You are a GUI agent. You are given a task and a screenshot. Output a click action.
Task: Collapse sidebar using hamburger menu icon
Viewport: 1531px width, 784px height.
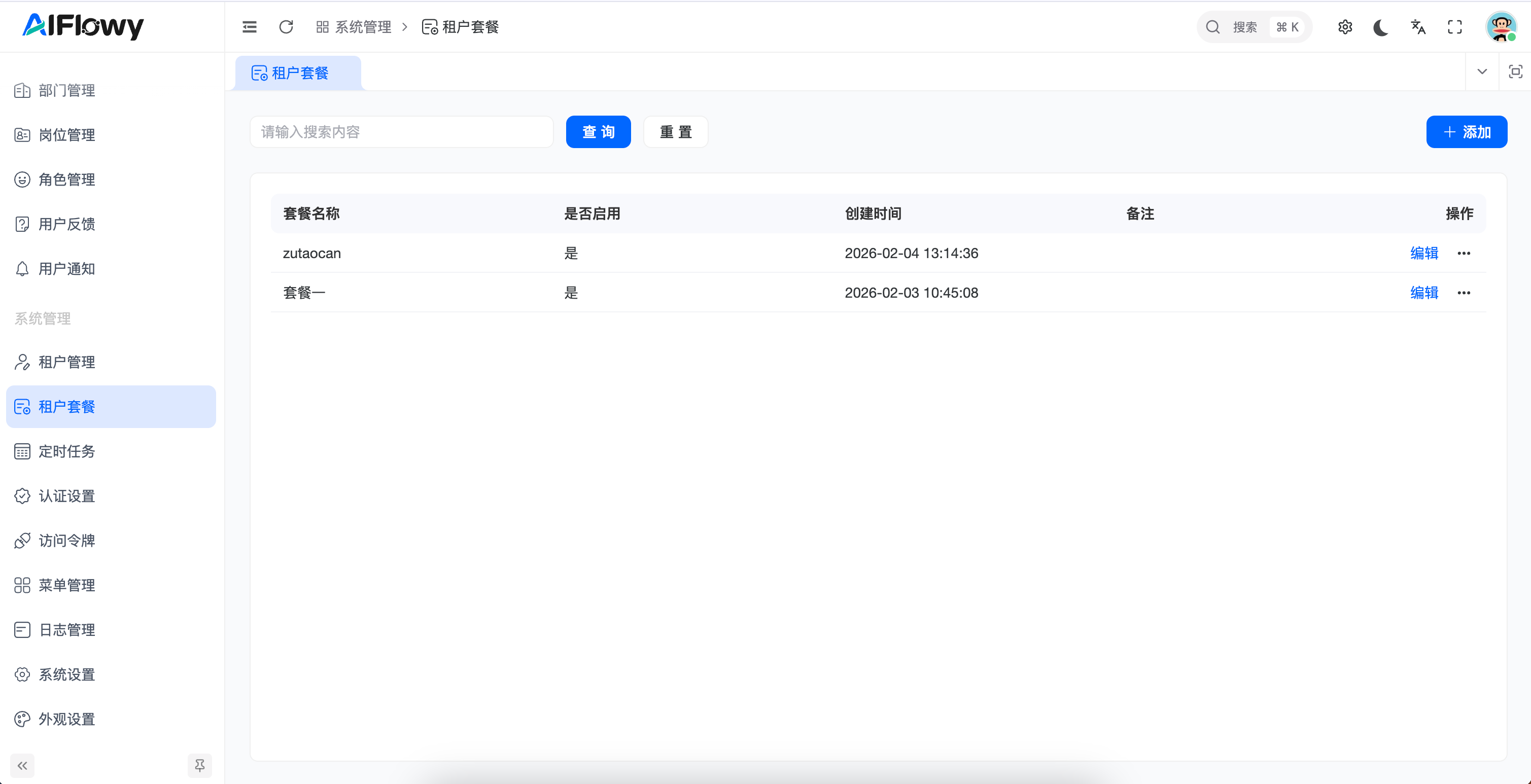[250, 27]
